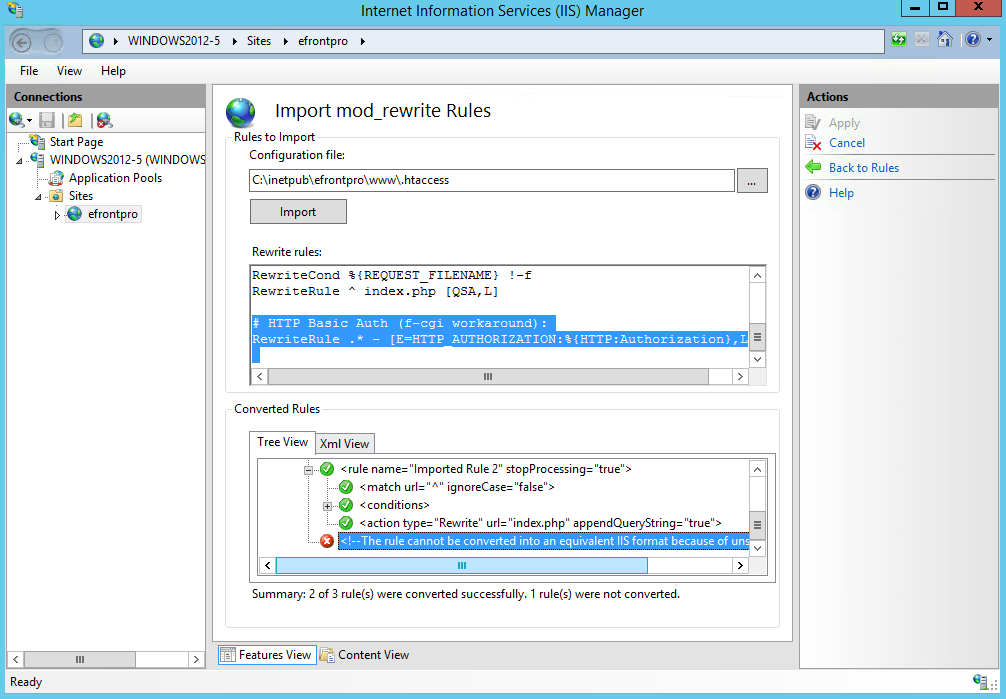The width and height of the screenshot is (1006, 699).
Task: Click the Cancel link in the Actions pane
Action: [846, 142]
